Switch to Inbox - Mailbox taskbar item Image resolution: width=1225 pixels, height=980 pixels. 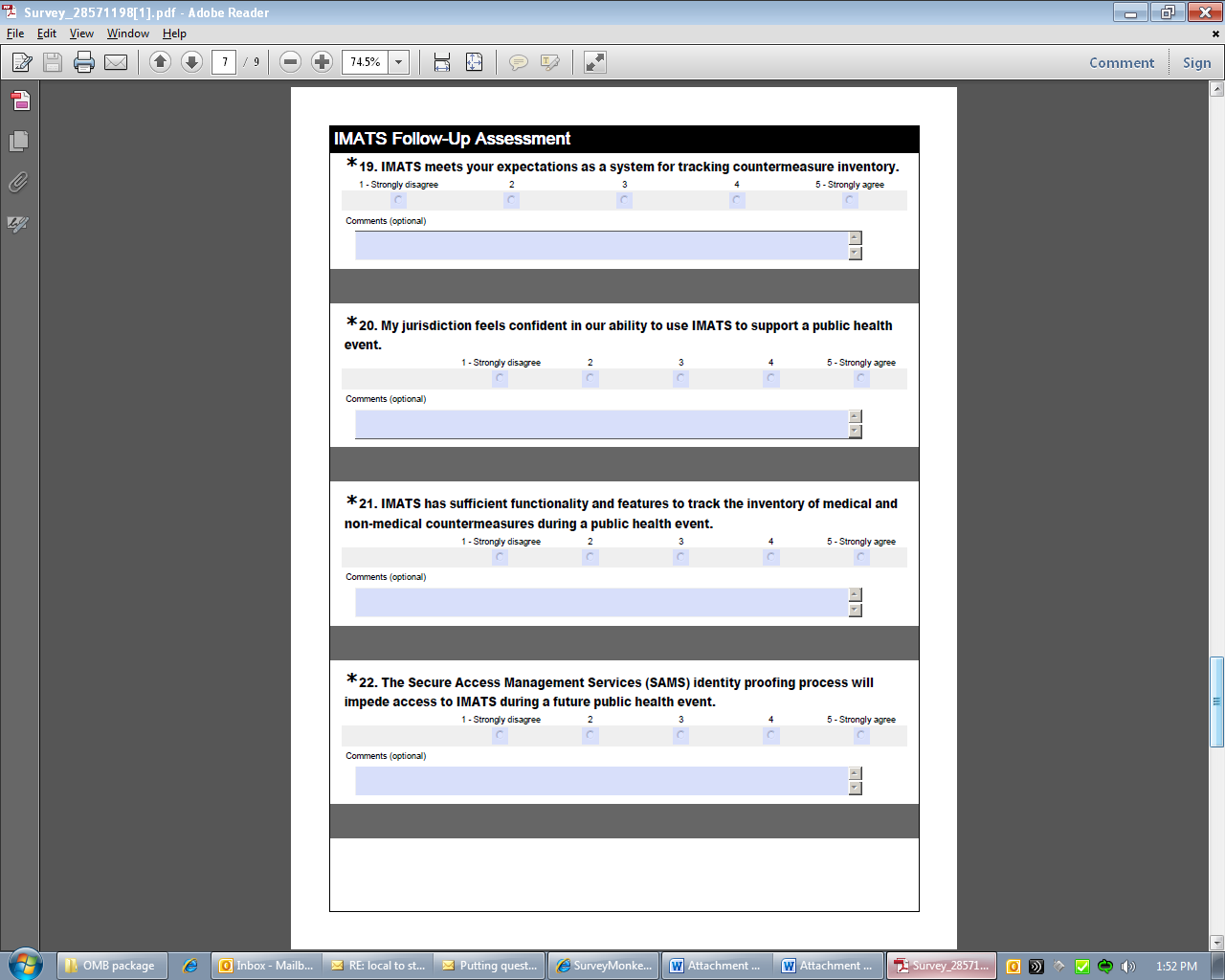pyautogui.click(x=266, y=966)
